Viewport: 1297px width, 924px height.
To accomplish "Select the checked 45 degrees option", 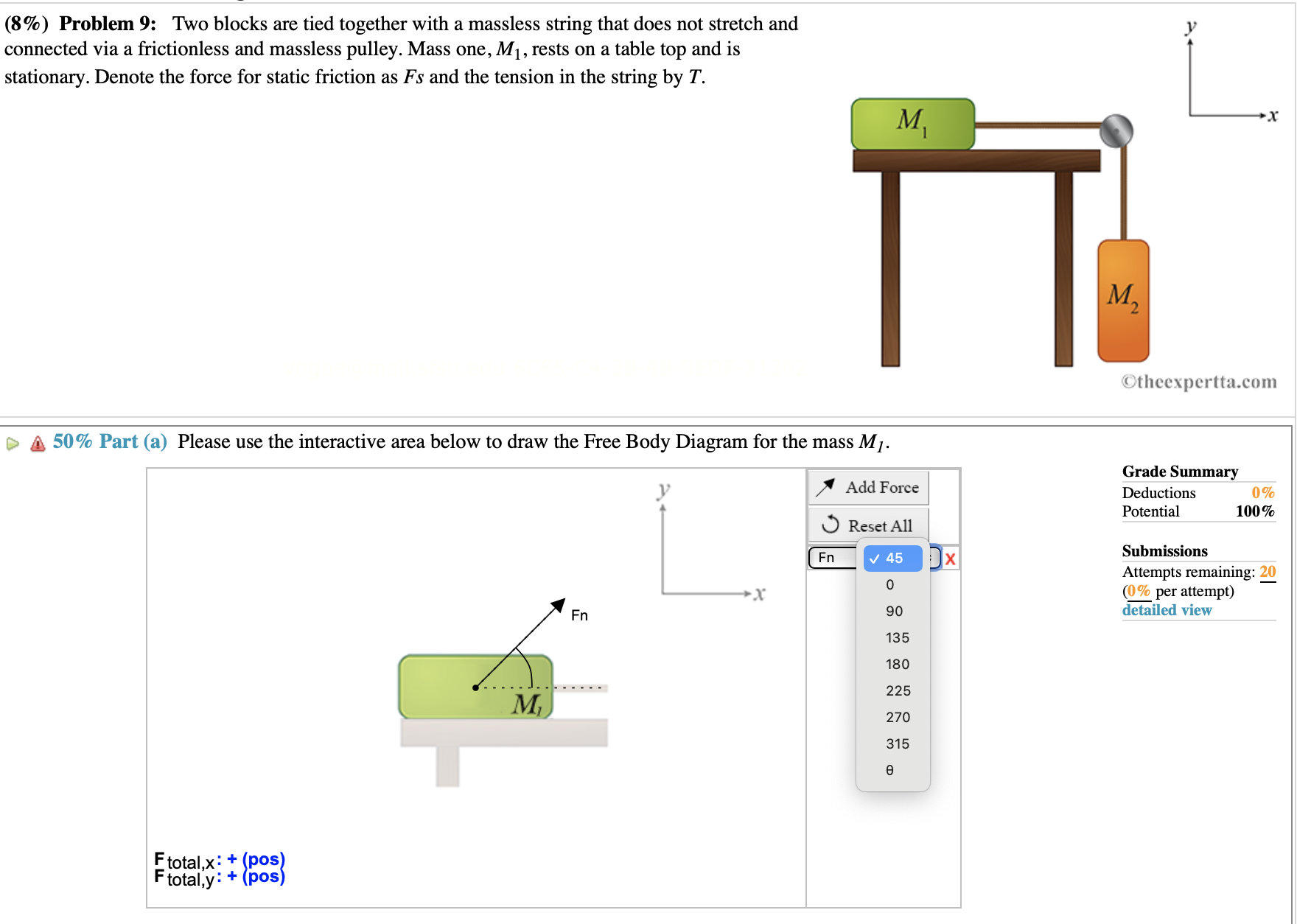I will tap(892, 559).
